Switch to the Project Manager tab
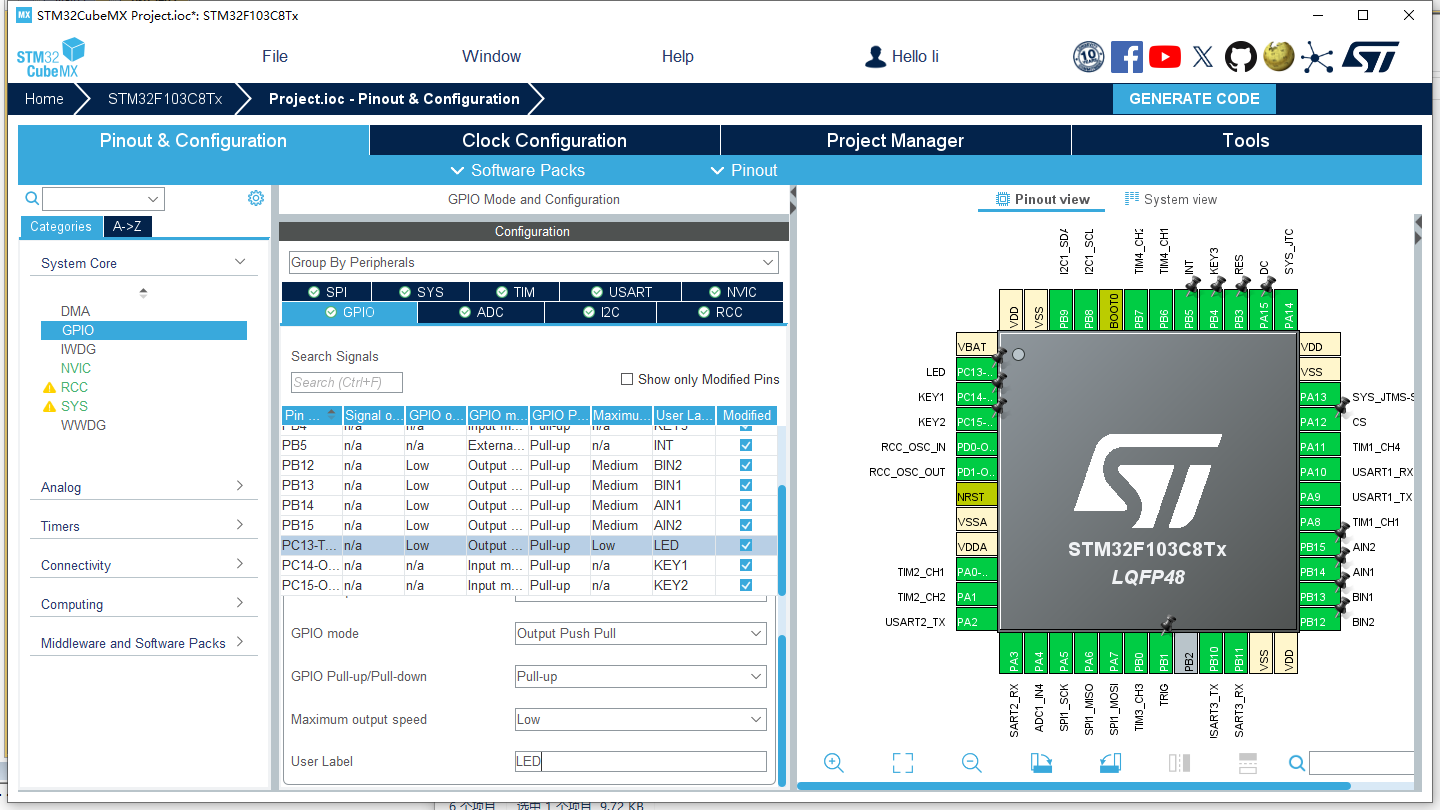1440x810 pixels. [x=896, y=140]
